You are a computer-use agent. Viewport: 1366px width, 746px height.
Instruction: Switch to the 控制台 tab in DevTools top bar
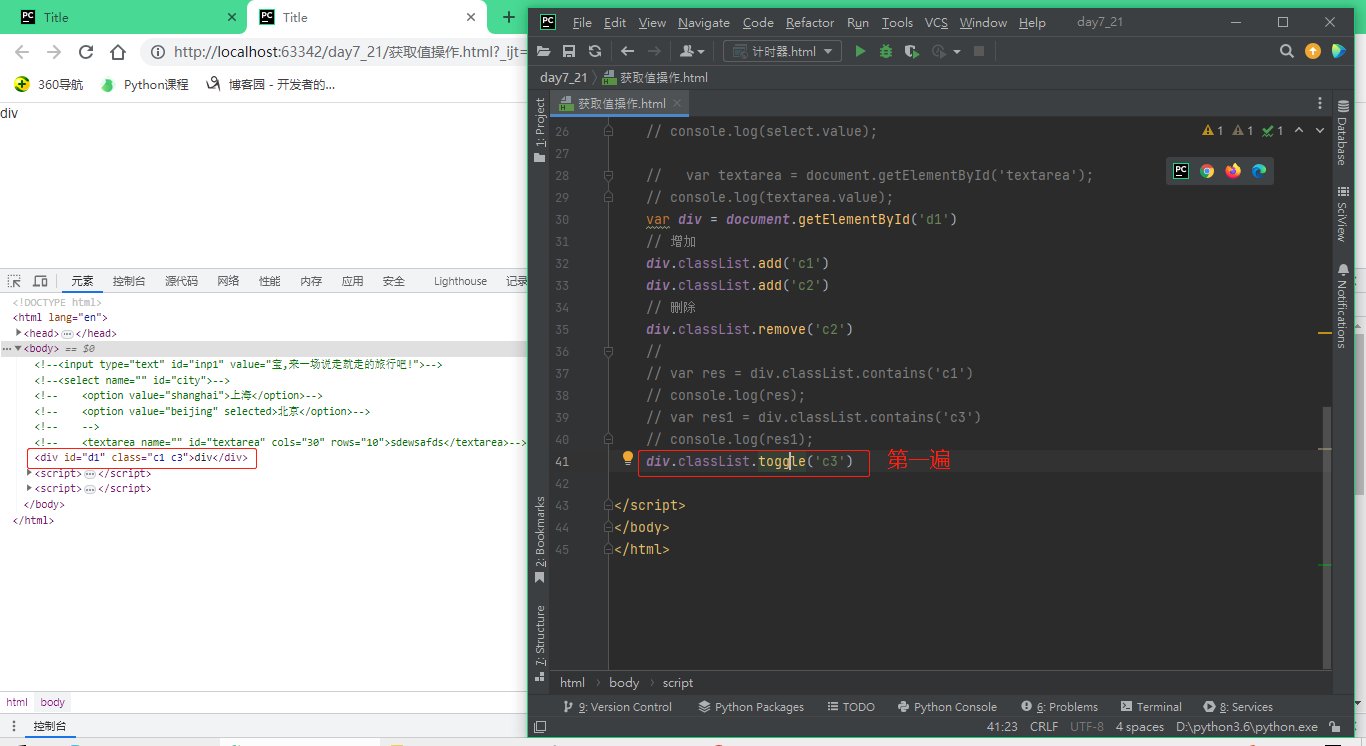pos(129,282)
